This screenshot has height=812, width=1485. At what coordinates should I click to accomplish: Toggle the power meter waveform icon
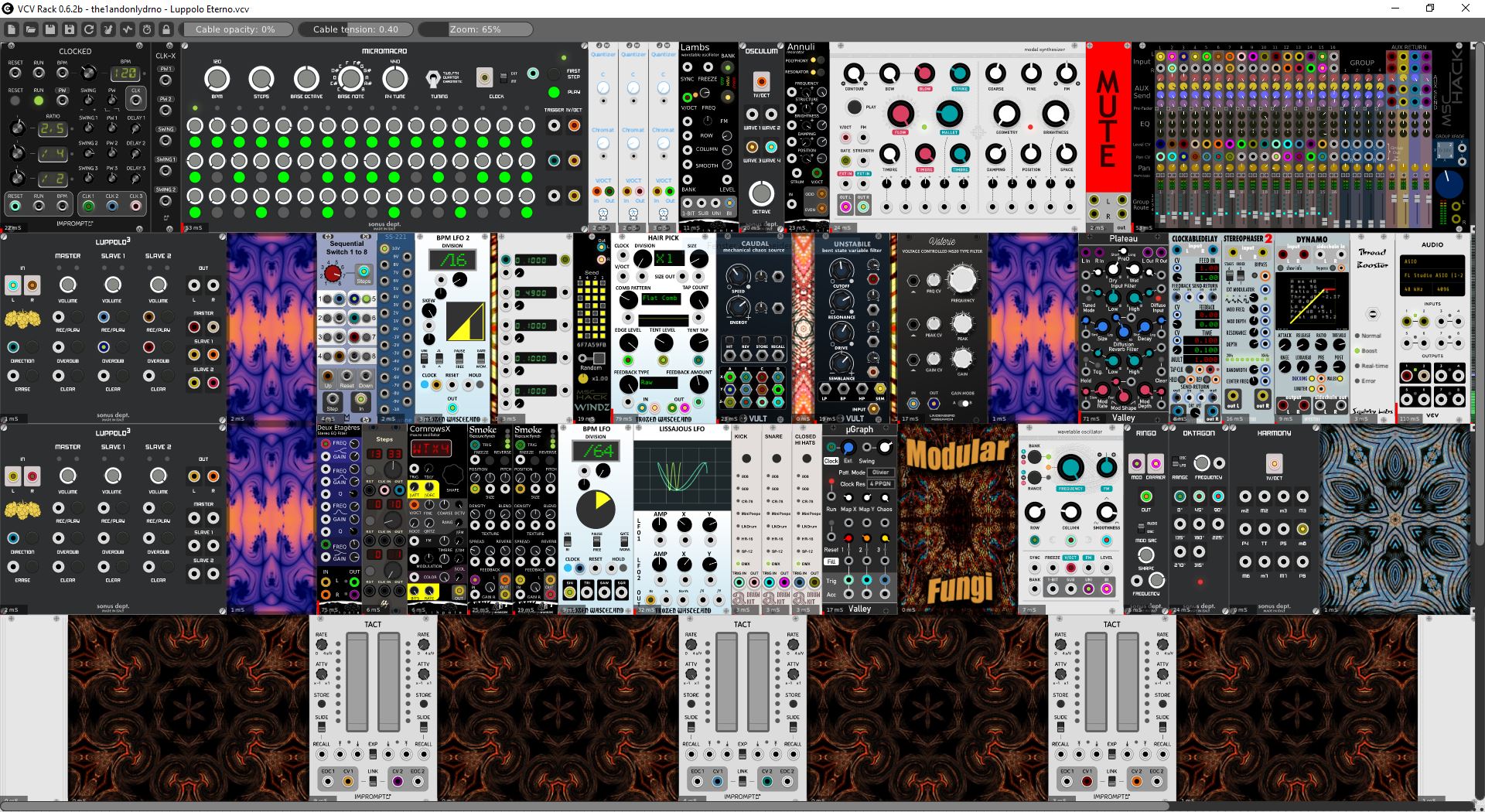(x=128, y=29)
